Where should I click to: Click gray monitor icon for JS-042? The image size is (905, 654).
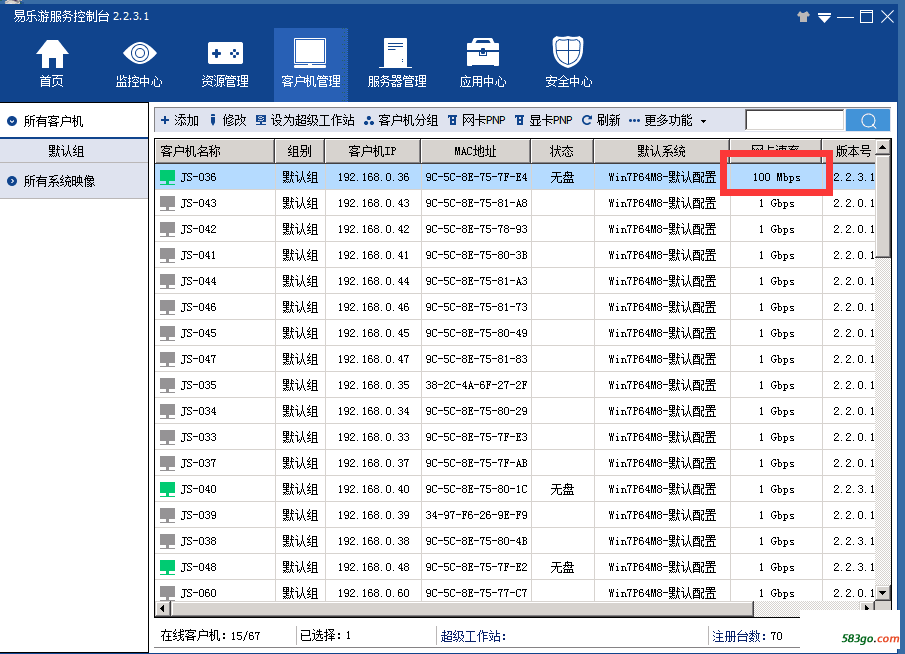(167, 229)
